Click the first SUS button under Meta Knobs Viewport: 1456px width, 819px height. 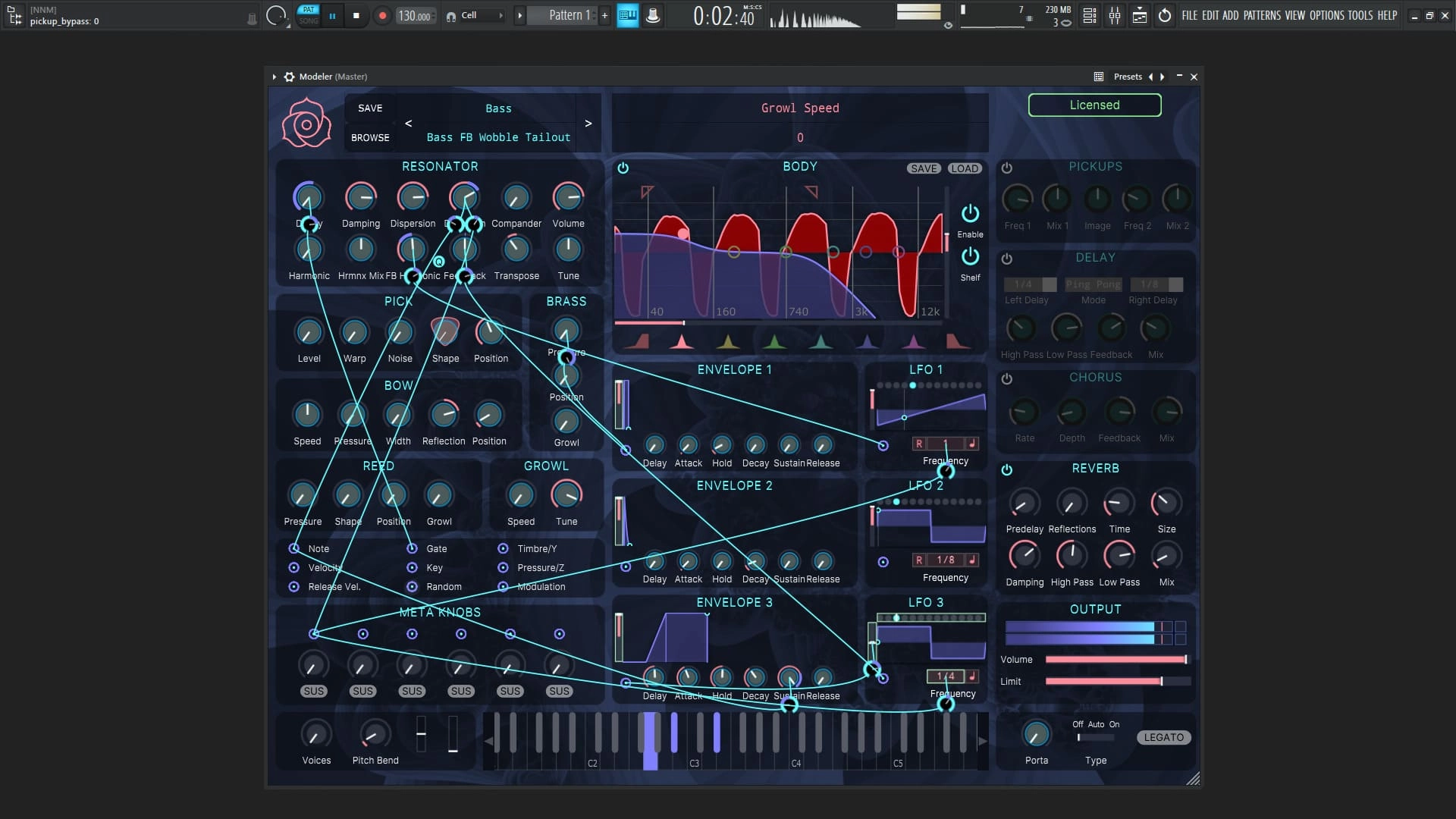(x=313, y=691)
